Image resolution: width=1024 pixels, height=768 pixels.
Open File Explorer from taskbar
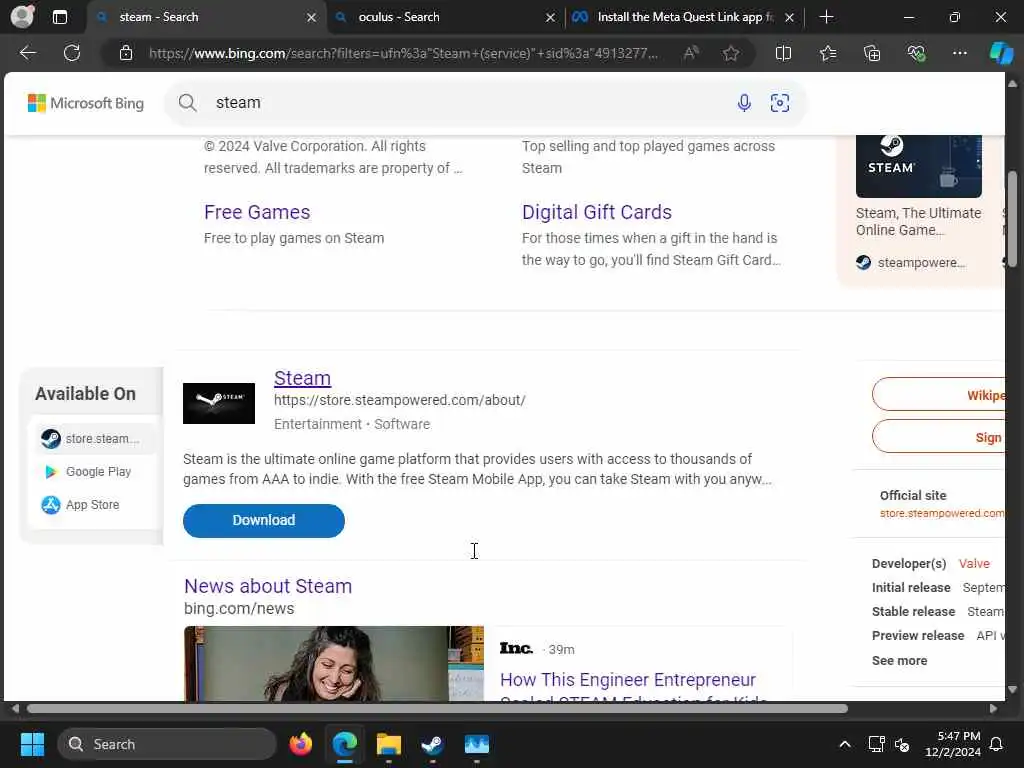click(389, 744)
